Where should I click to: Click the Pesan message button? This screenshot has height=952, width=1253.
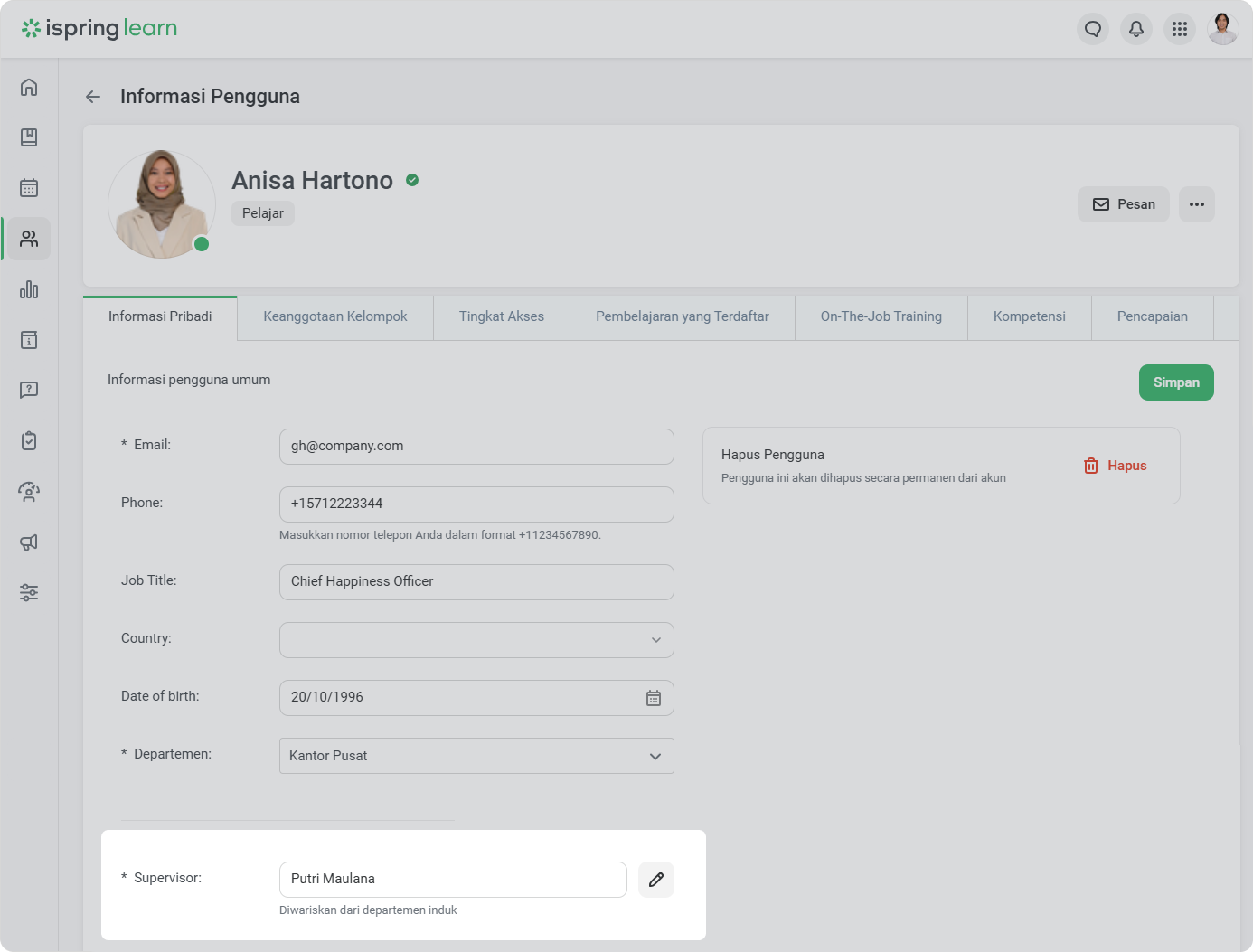point(1124,204)
